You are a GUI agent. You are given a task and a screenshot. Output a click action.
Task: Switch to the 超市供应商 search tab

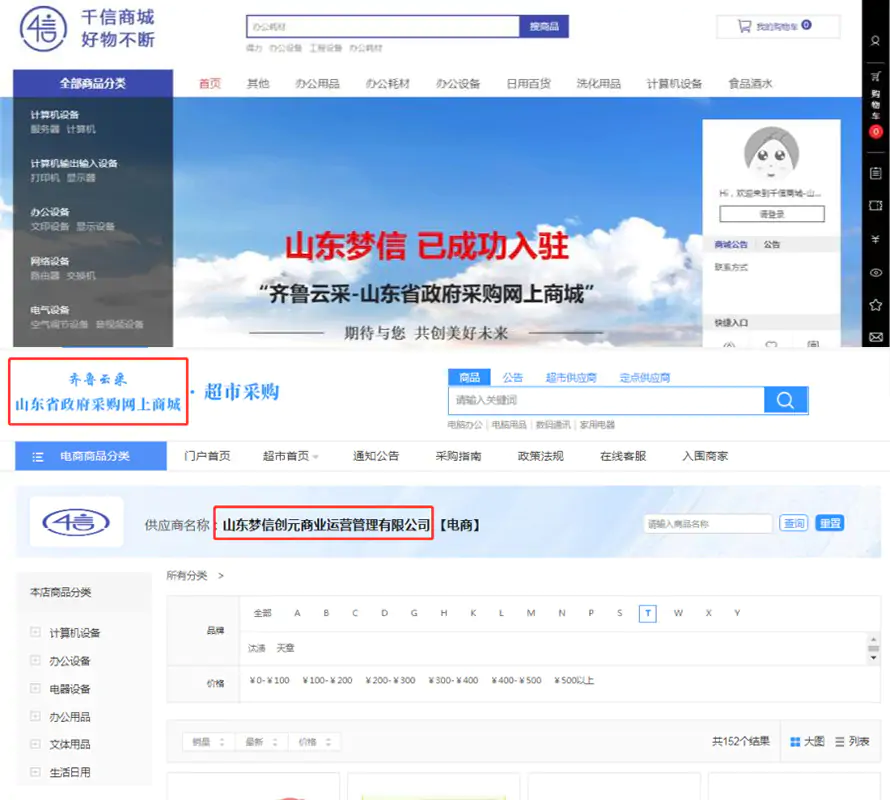(x=571, y=378)
